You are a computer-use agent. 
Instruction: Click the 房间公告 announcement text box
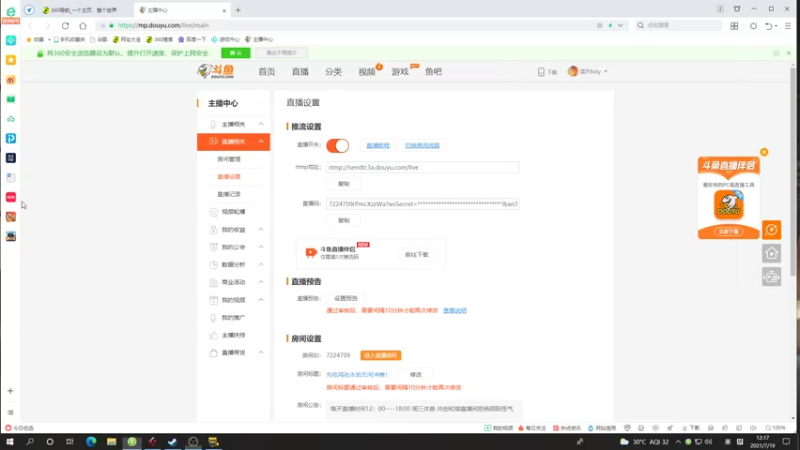[x=424, y=409]
